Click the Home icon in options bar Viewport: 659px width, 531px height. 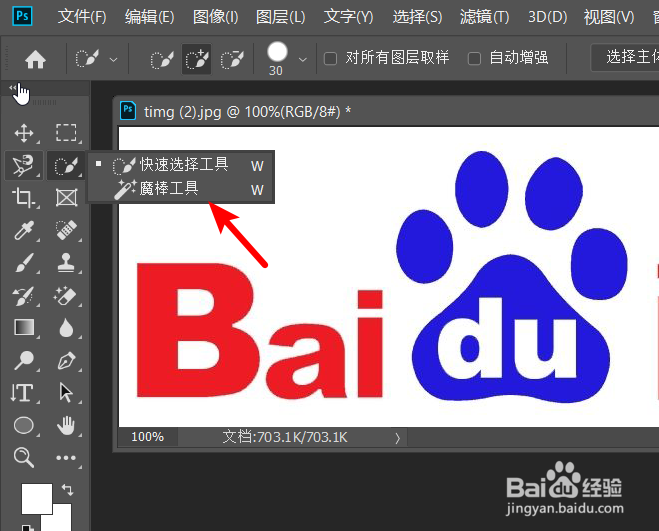[x=35, y=59]
